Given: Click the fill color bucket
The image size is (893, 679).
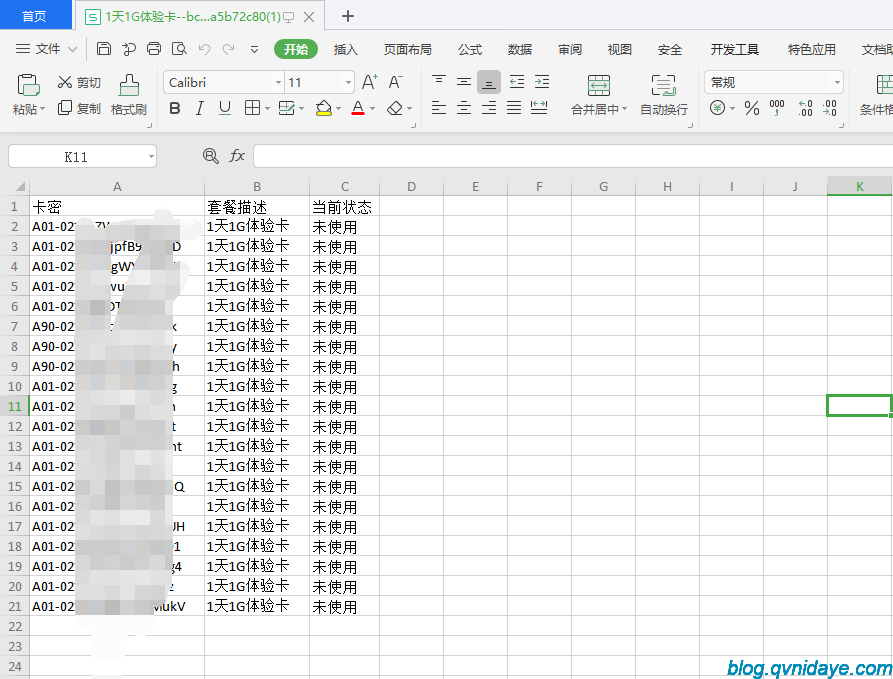Looking at the screenshot, I should pos(323,108).
